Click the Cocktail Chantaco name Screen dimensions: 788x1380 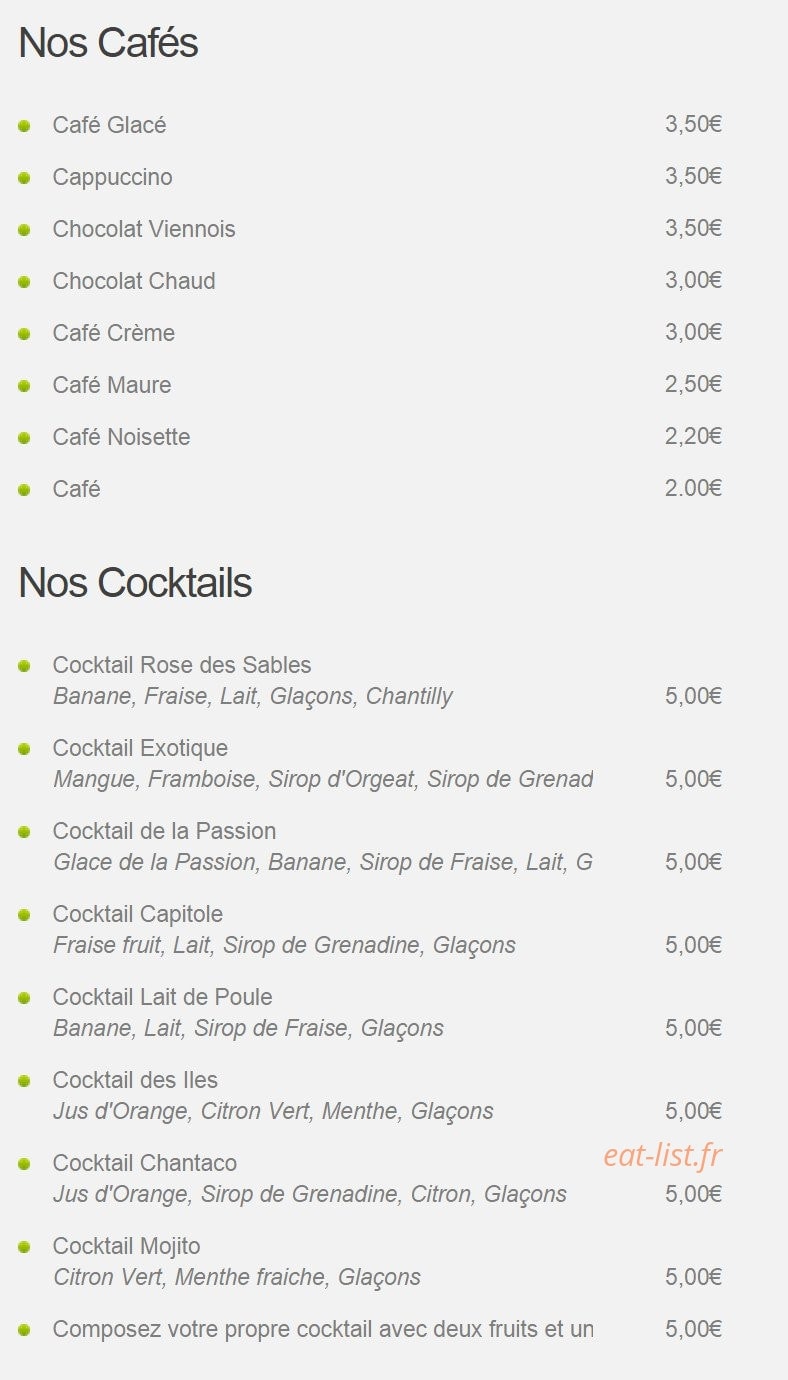145,1163
